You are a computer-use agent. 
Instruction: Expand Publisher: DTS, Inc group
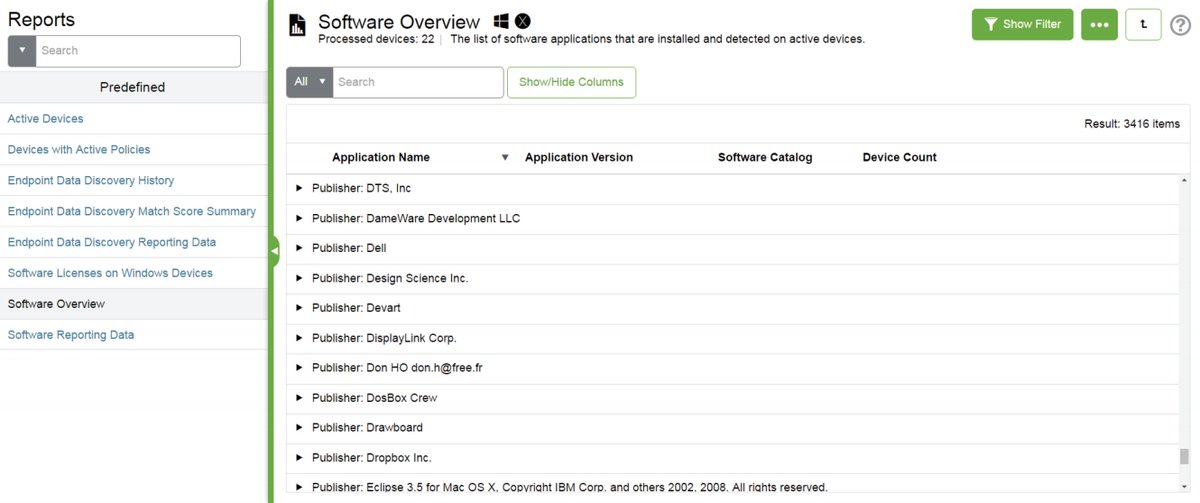pos(298,188)
